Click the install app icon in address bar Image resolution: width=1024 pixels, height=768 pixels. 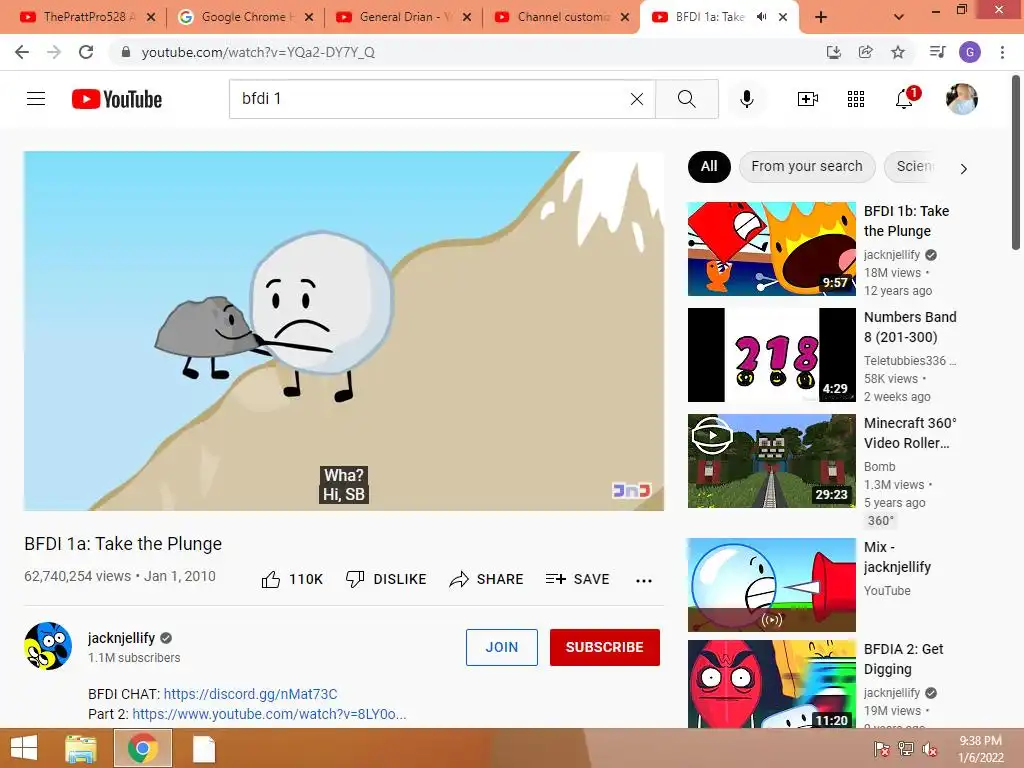[x=833, y=52]
